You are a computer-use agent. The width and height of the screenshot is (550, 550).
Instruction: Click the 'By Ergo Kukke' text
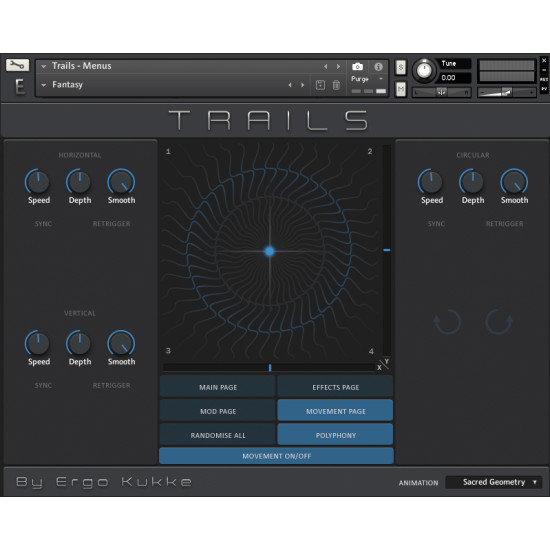tap(104, 482)
